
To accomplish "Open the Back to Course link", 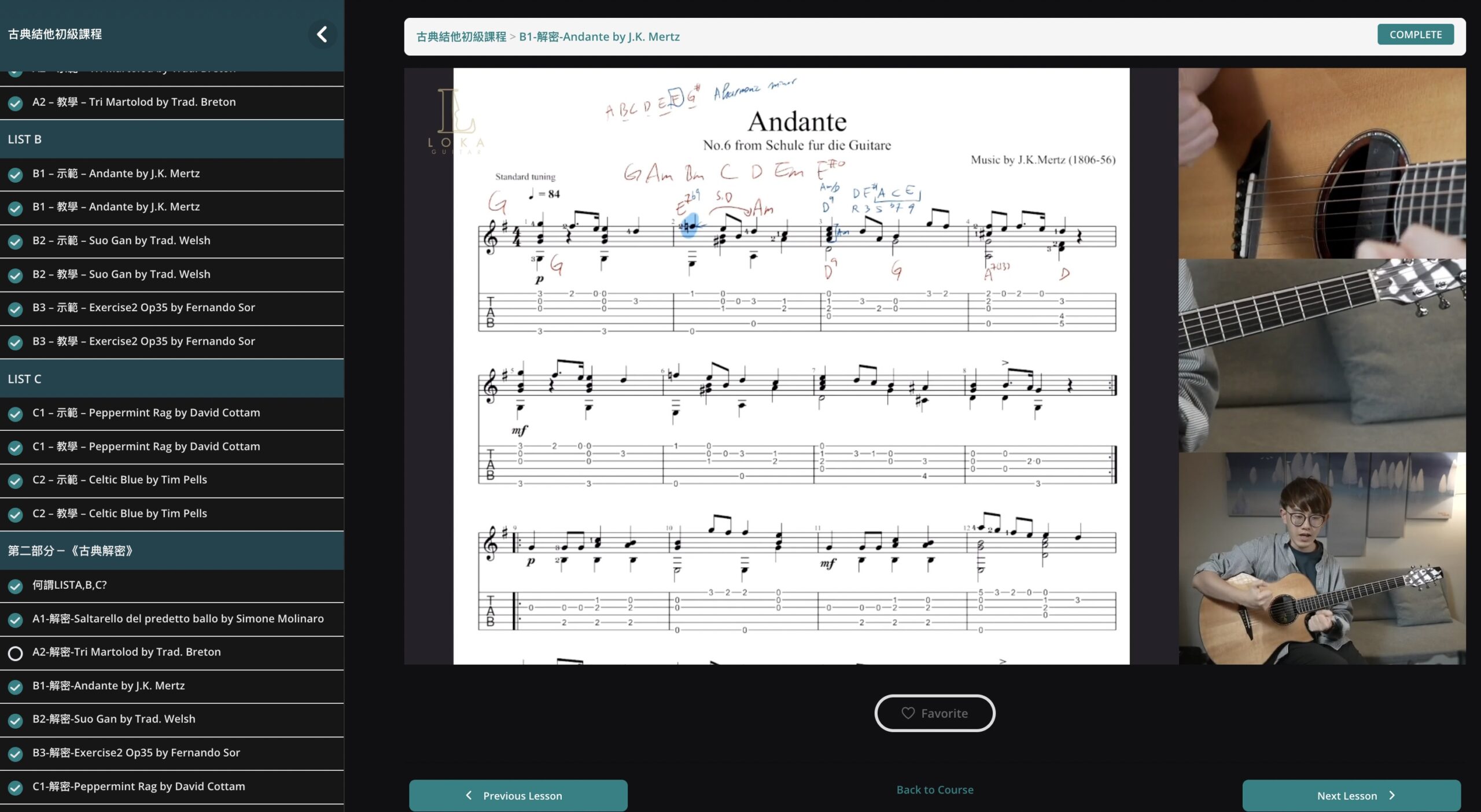I will (x=935, y=789).
